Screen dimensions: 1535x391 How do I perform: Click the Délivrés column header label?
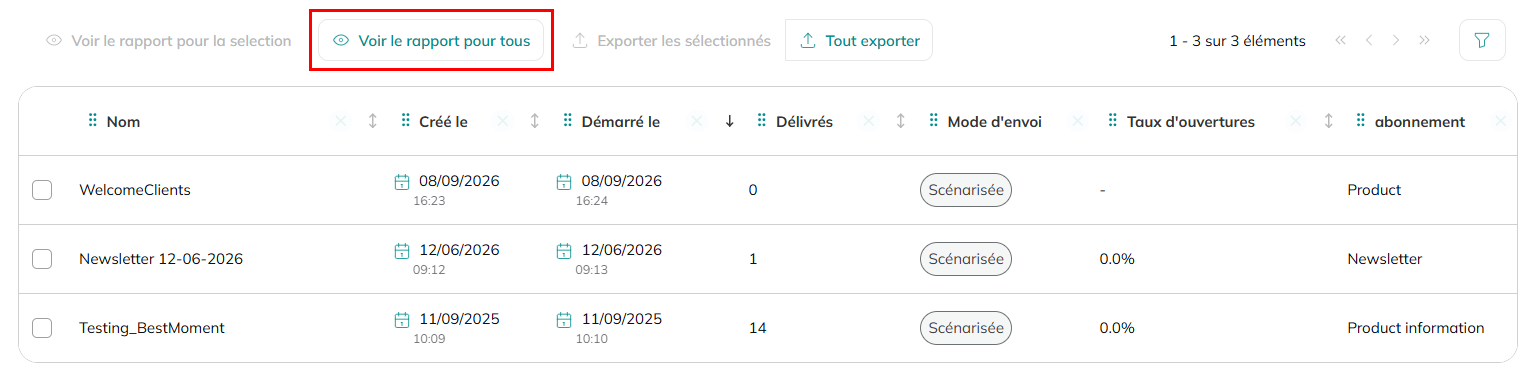coord(804,122)
